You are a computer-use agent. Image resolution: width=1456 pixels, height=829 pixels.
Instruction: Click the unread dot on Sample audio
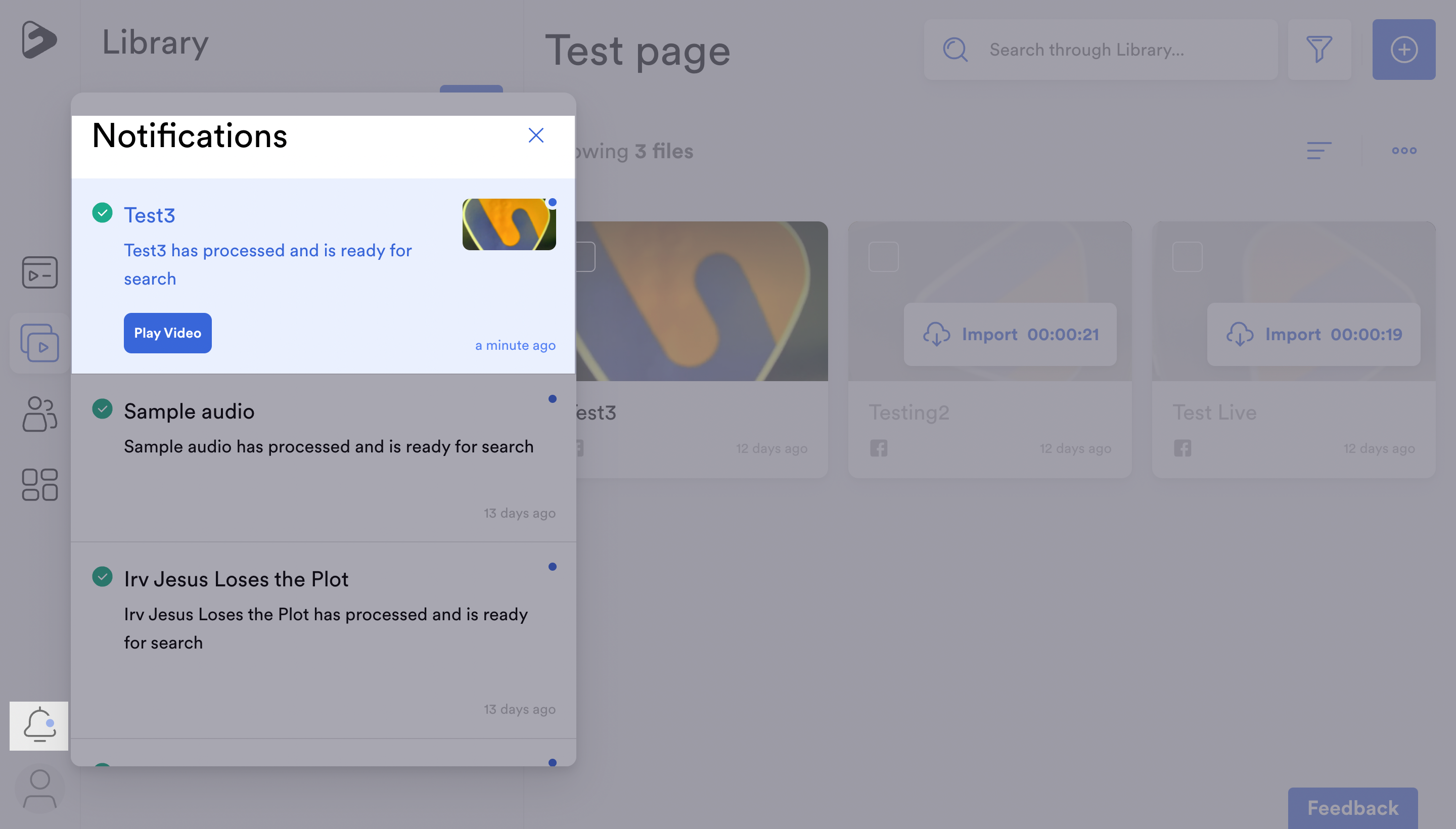[552, 399]
